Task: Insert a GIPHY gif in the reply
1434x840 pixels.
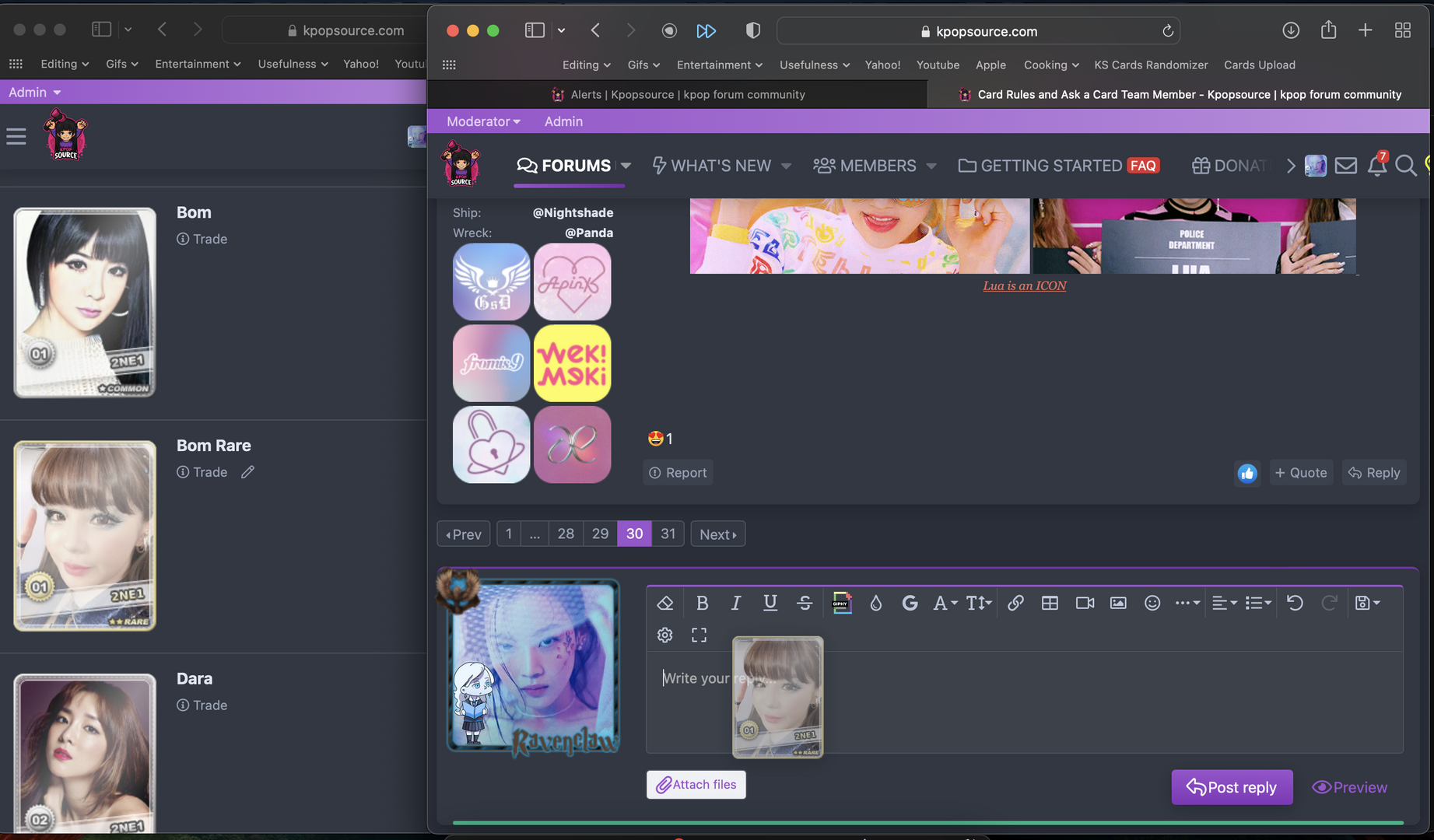Action: click(841, 603)
